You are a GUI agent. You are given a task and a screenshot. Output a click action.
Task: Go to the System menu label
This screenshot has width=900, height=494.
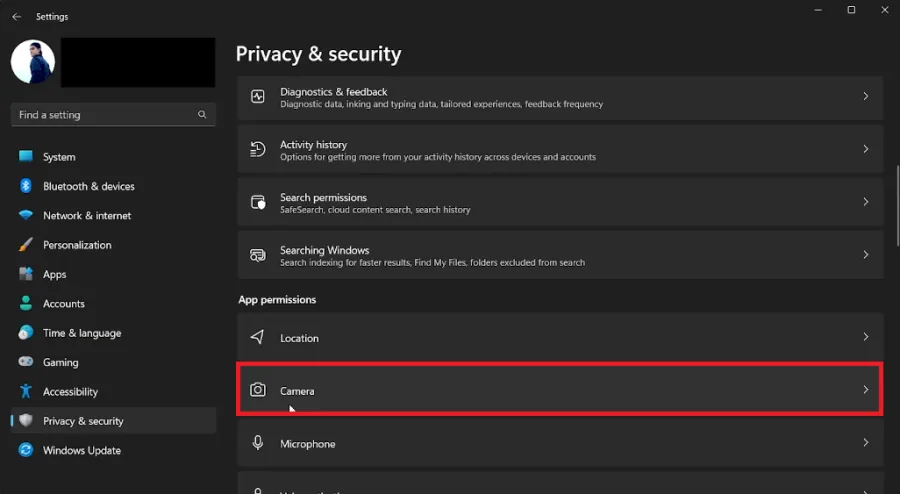click(59, 157)
